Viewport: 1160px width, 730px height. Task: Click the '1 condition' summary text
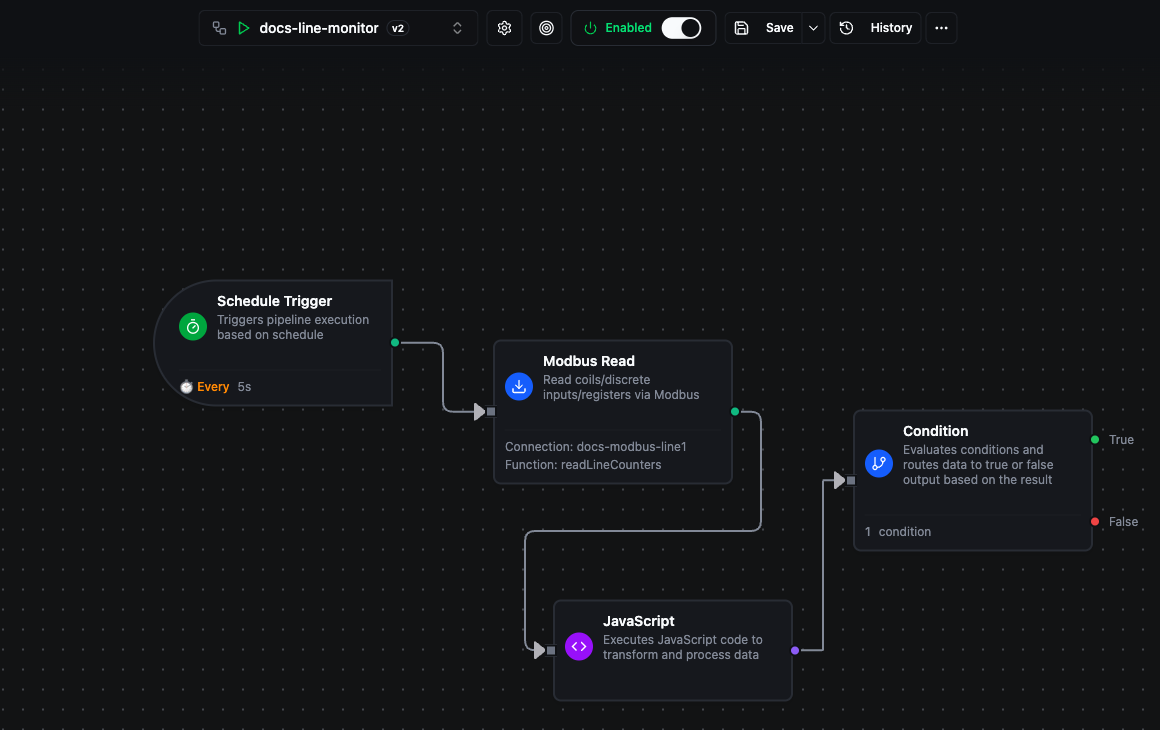(898, 532)
